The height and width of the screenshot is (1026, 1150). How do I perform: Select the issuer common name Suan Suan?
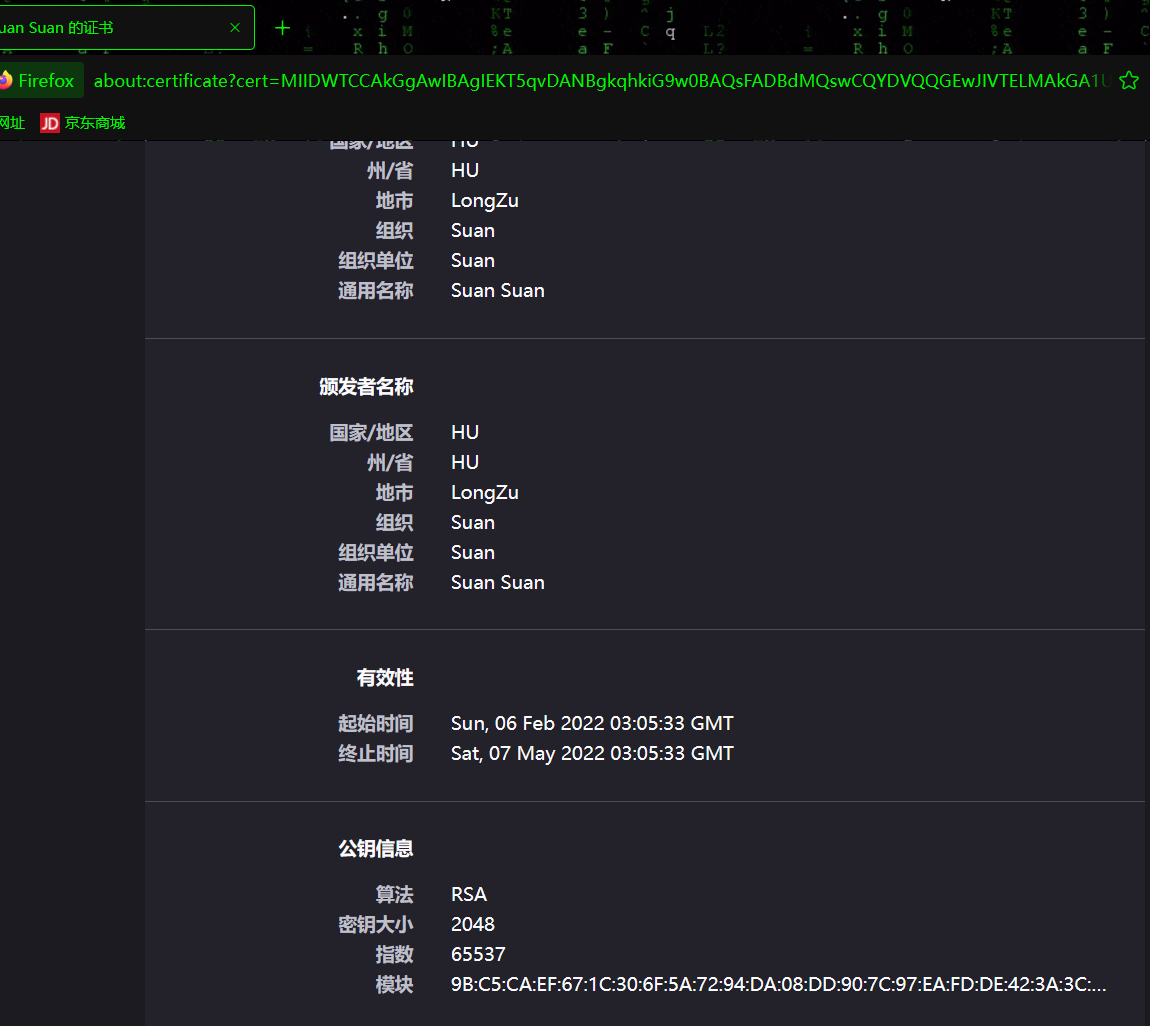pos(497,582)
